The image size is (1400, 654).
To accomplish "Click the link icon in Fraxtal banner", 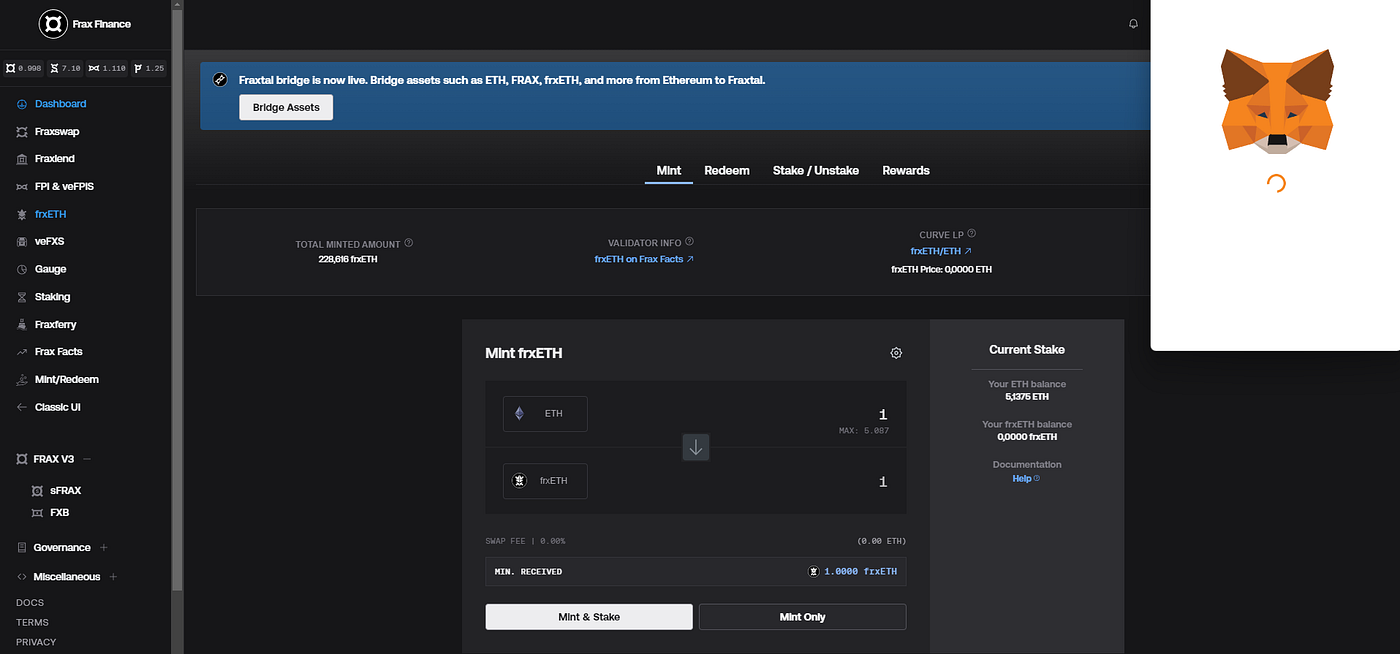I will 220,79.
